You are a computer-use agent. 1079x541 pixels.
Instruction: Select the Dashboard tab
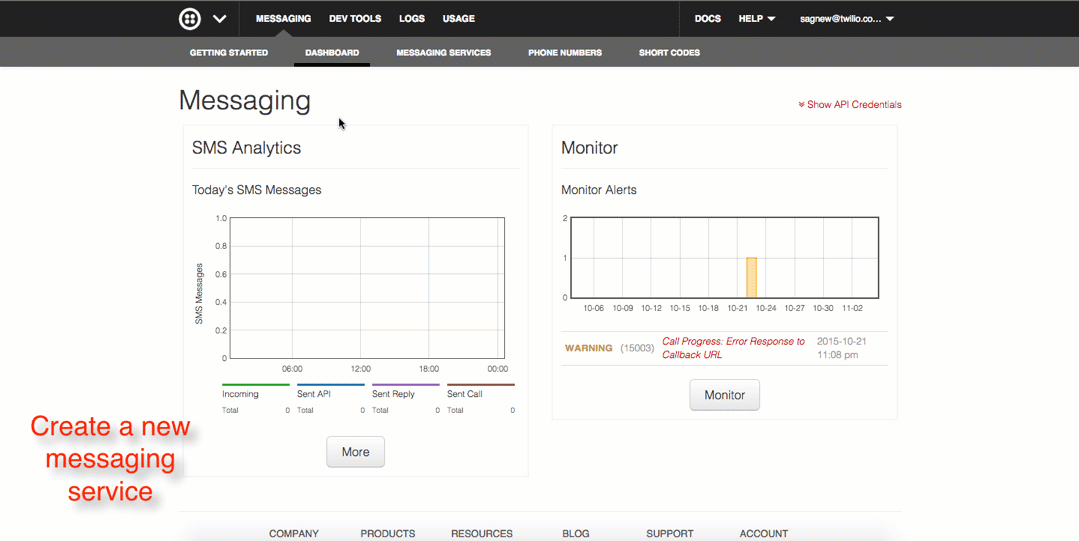332,52
